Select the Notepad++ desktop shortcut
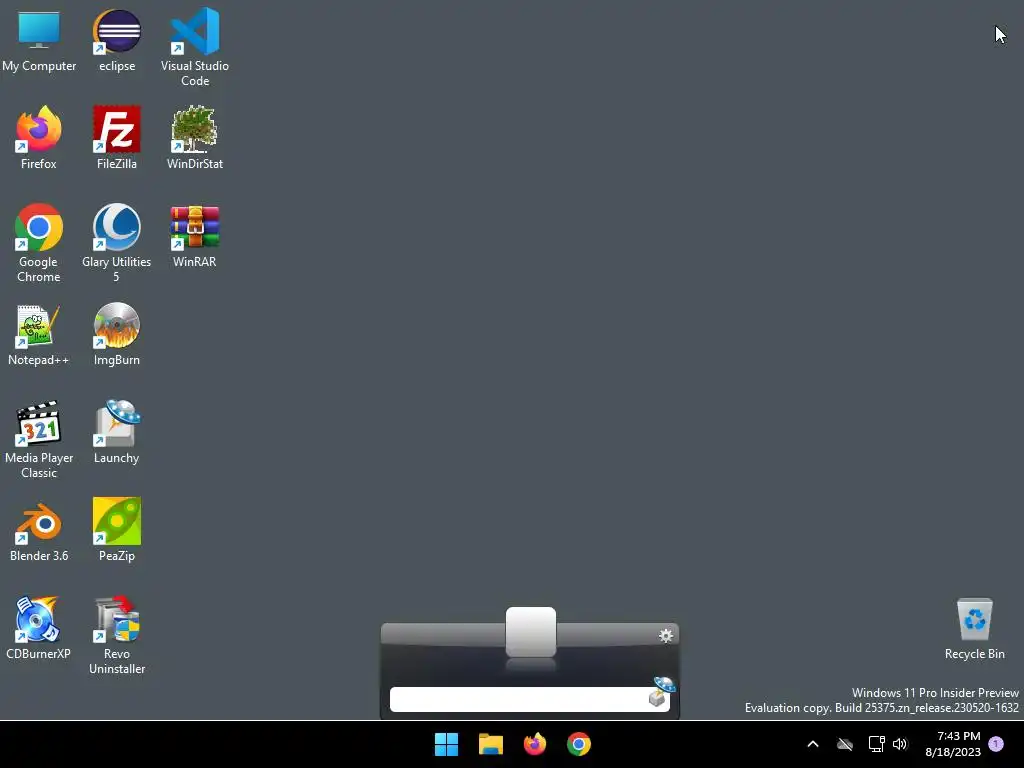Image resolution: width=1024 pixels, height=768 pixels. click(x=39, y=334)
